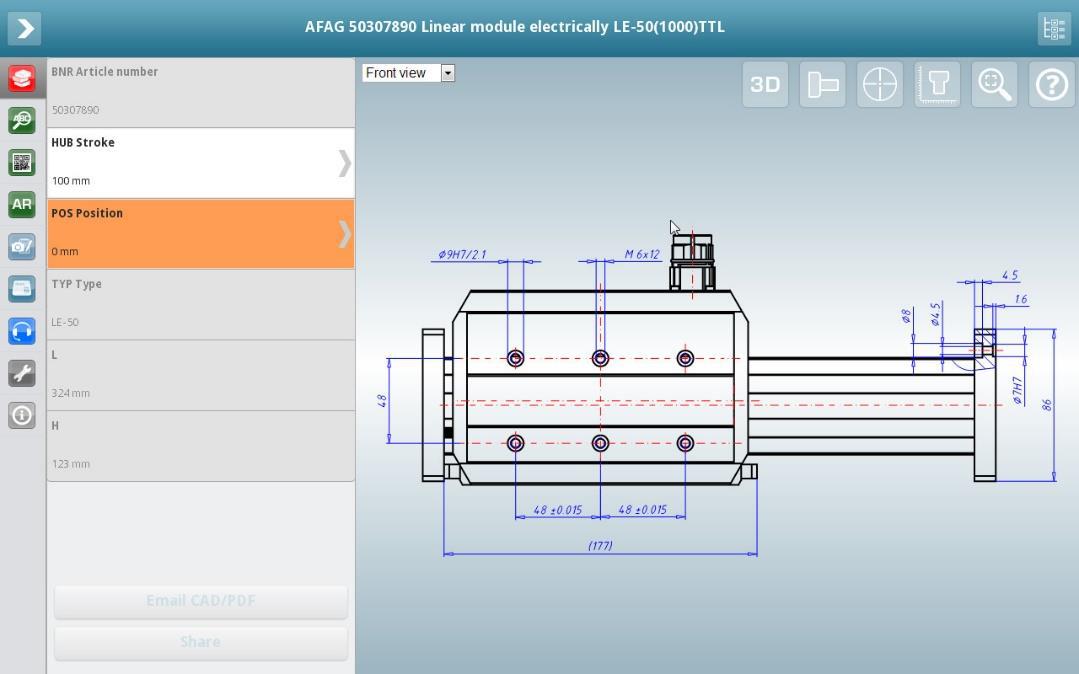This screenshot has height=674, width=1079.
Task: Open the AR augmented reality icon
Action: (x=22, y=204)
